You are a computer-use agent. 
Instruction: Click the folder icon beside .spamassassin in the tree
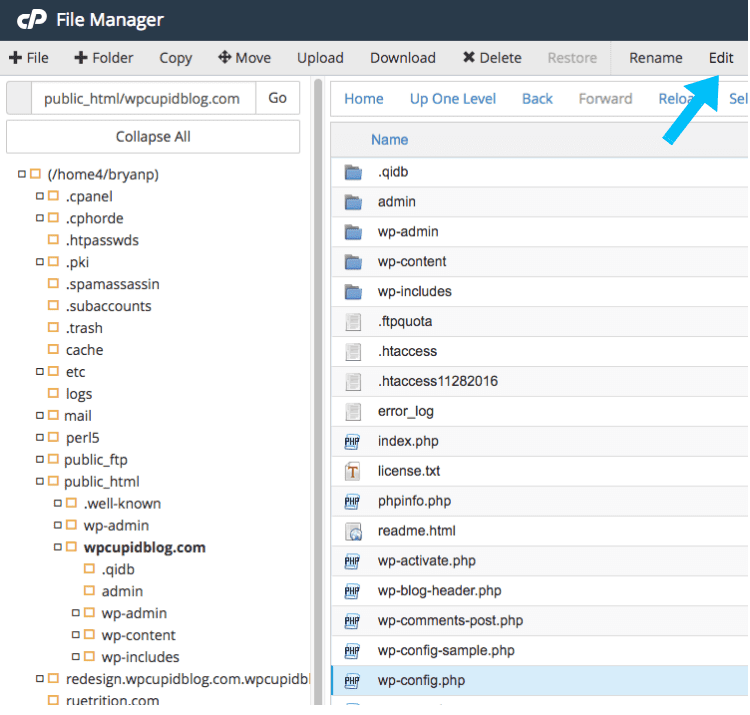pos(54,283)
